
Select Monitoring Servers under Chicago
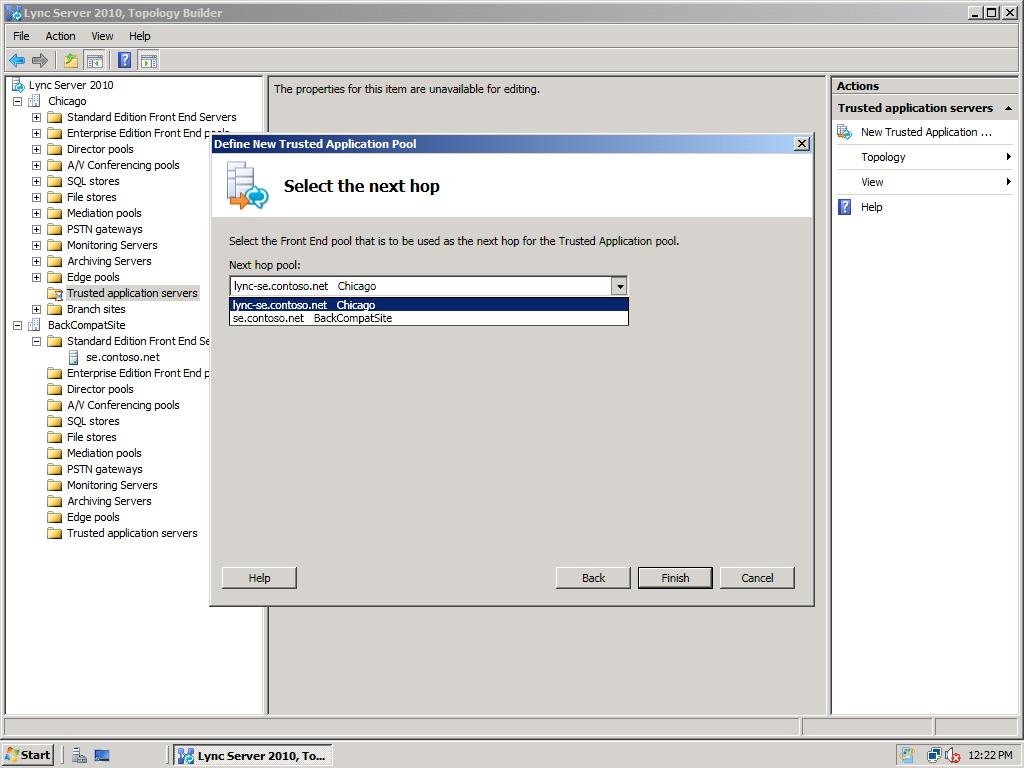[112, 246]
